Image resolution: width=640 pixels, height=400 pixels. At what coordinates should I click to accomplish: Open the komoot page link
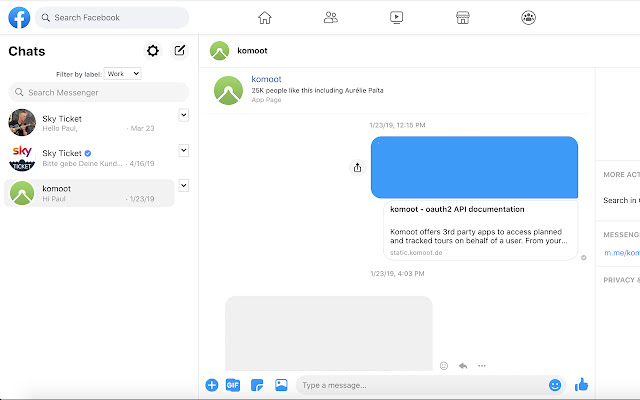click(266, 79)
